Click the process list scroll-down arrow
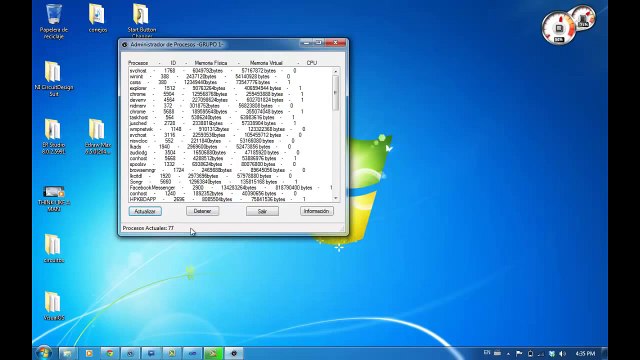This screenshot has height=360, width=640. (336, 198)
